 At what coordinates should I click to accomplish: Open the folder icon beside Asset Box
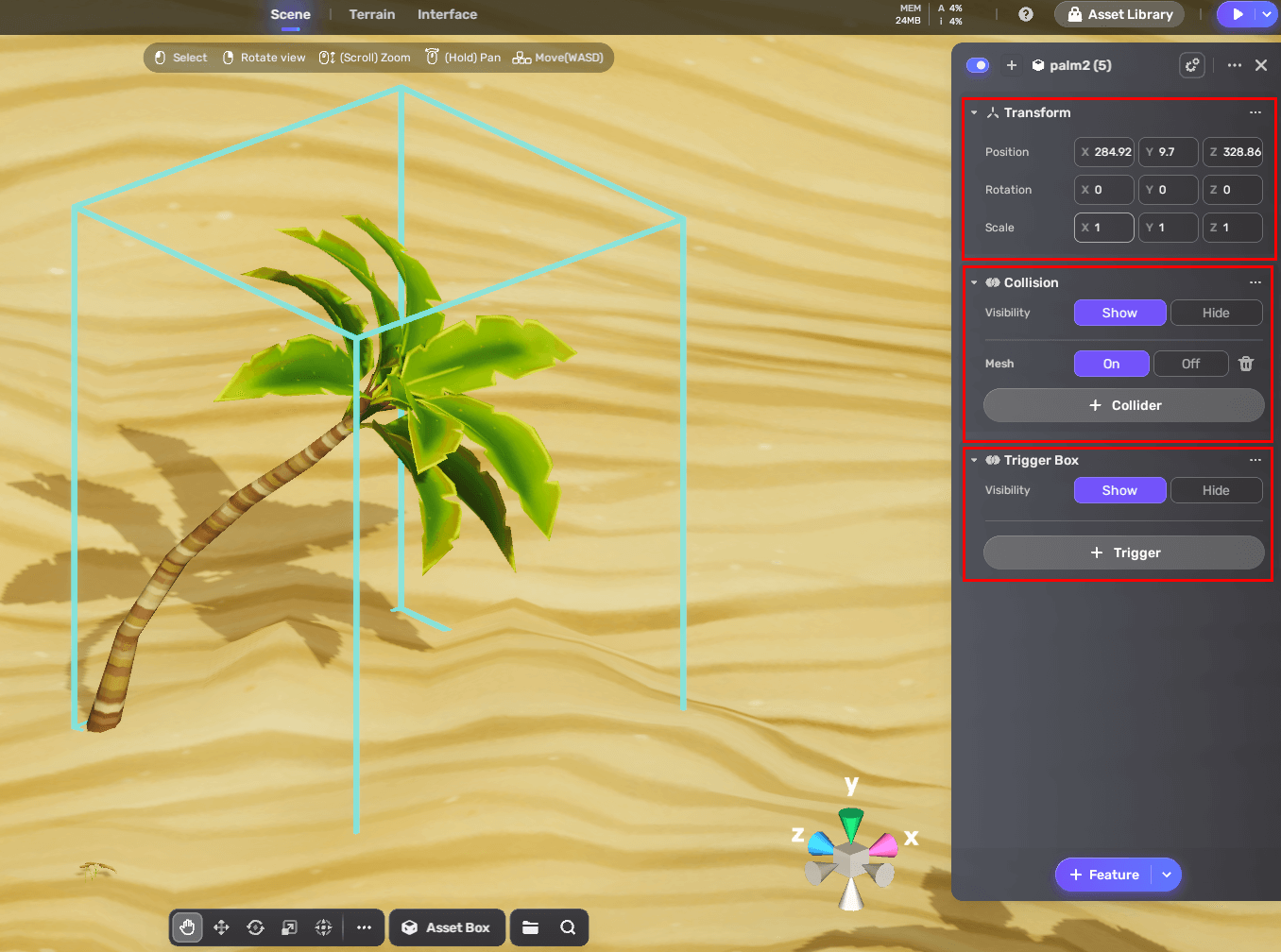pos(531,927)
